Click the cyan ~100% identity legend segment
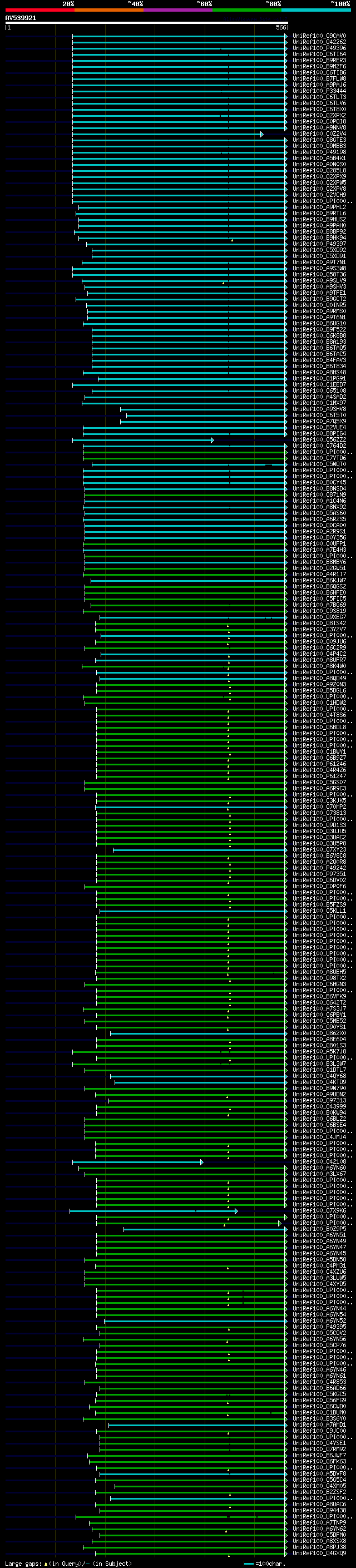Image resolution: width=356 pixels, height=1568 pixels. (317, 10)
